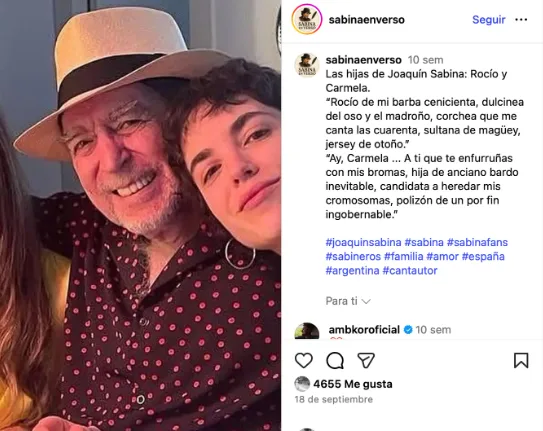Open sabinaenverso profile picture in header
The width and height of the screenshot is (543, 431).
tap(306, 19)
